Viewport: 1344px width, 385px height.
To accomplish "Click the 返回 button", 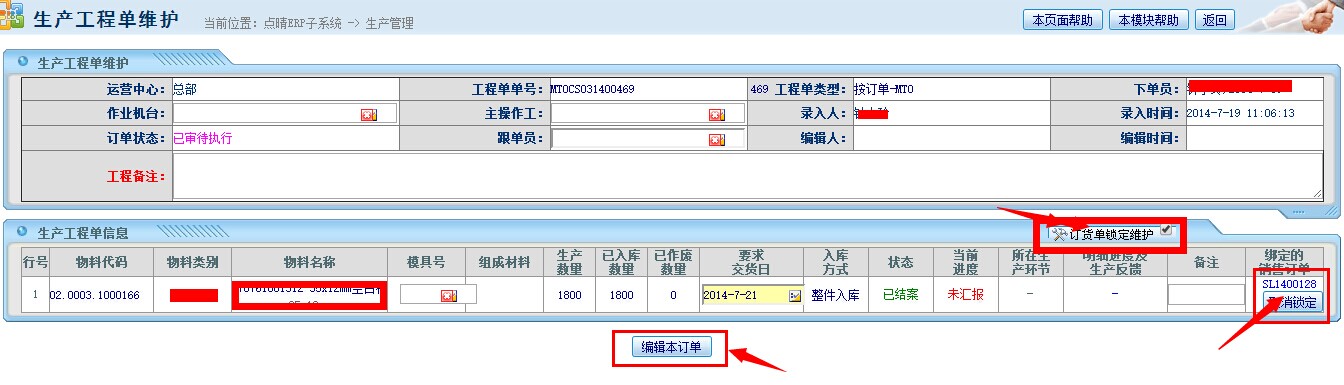I will click(x=1215, y=20).
